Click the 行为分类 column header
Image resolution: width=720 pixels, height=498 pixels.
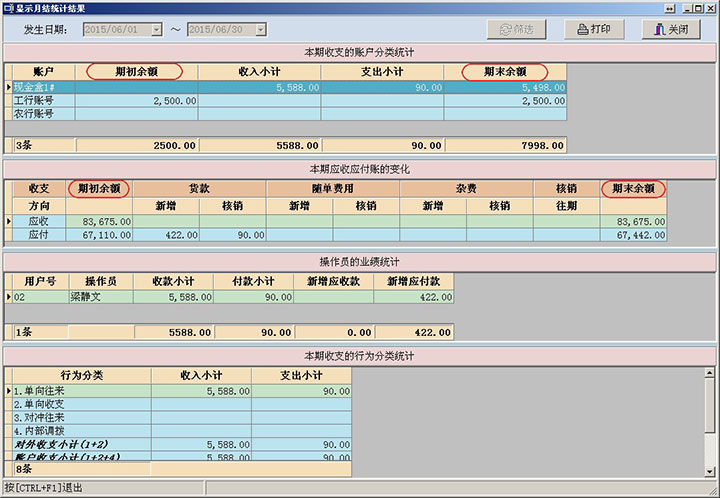tap(81, 375)
